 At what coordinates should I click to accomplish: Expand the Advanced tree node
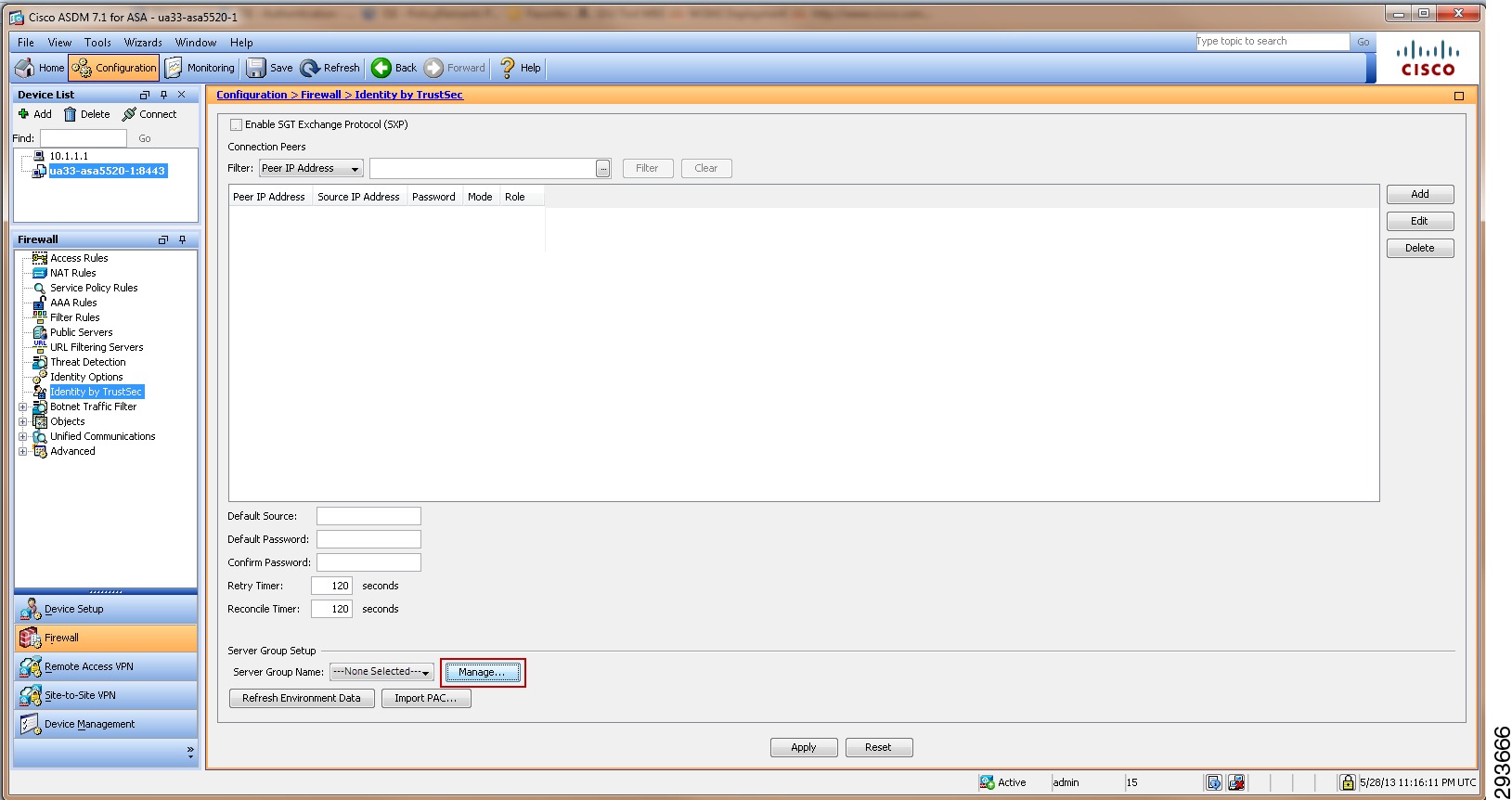23,451
